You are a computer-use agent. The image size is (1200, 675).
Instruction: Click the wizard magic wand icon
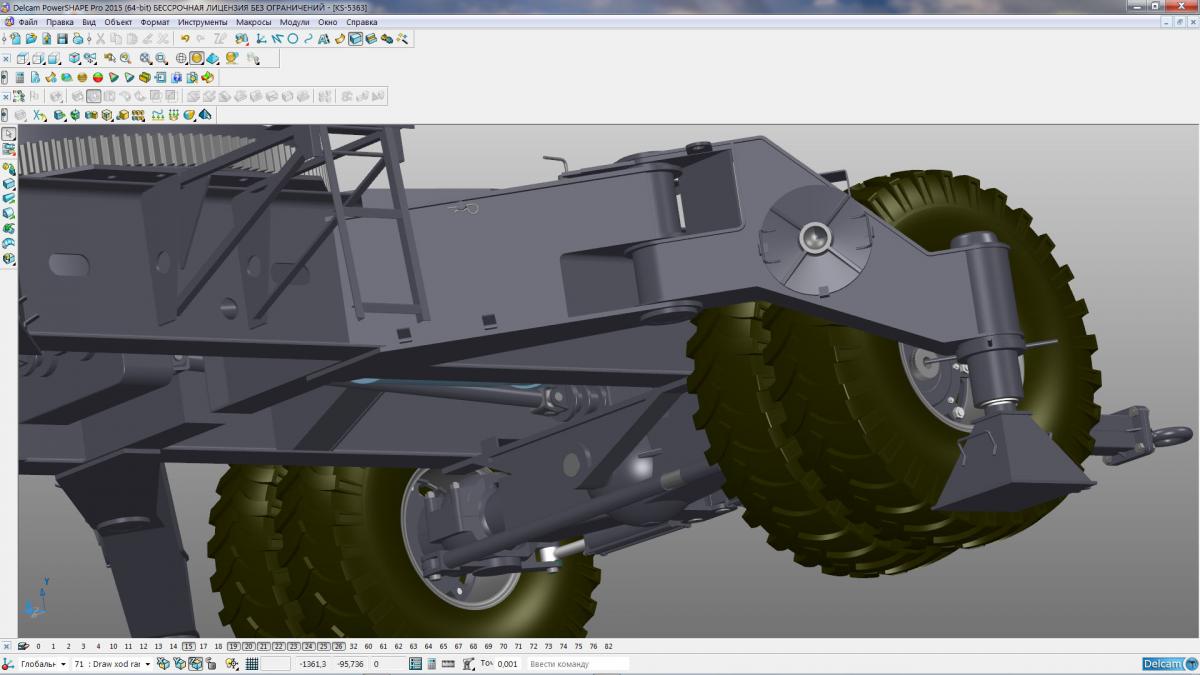(x=402, y=39)
